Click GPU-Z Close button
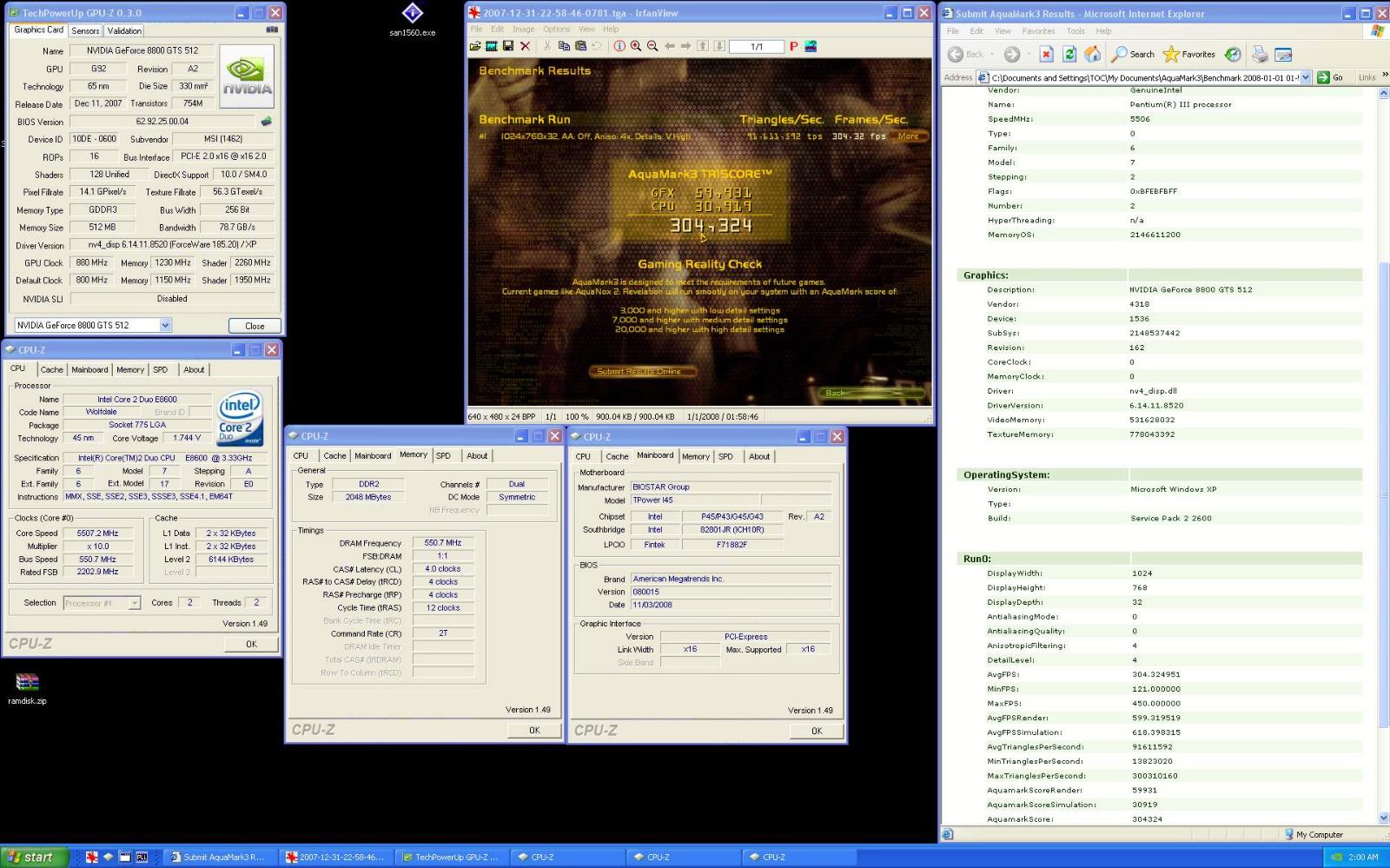The height and width of the screenshot is (868, 1390). point(255,326)
